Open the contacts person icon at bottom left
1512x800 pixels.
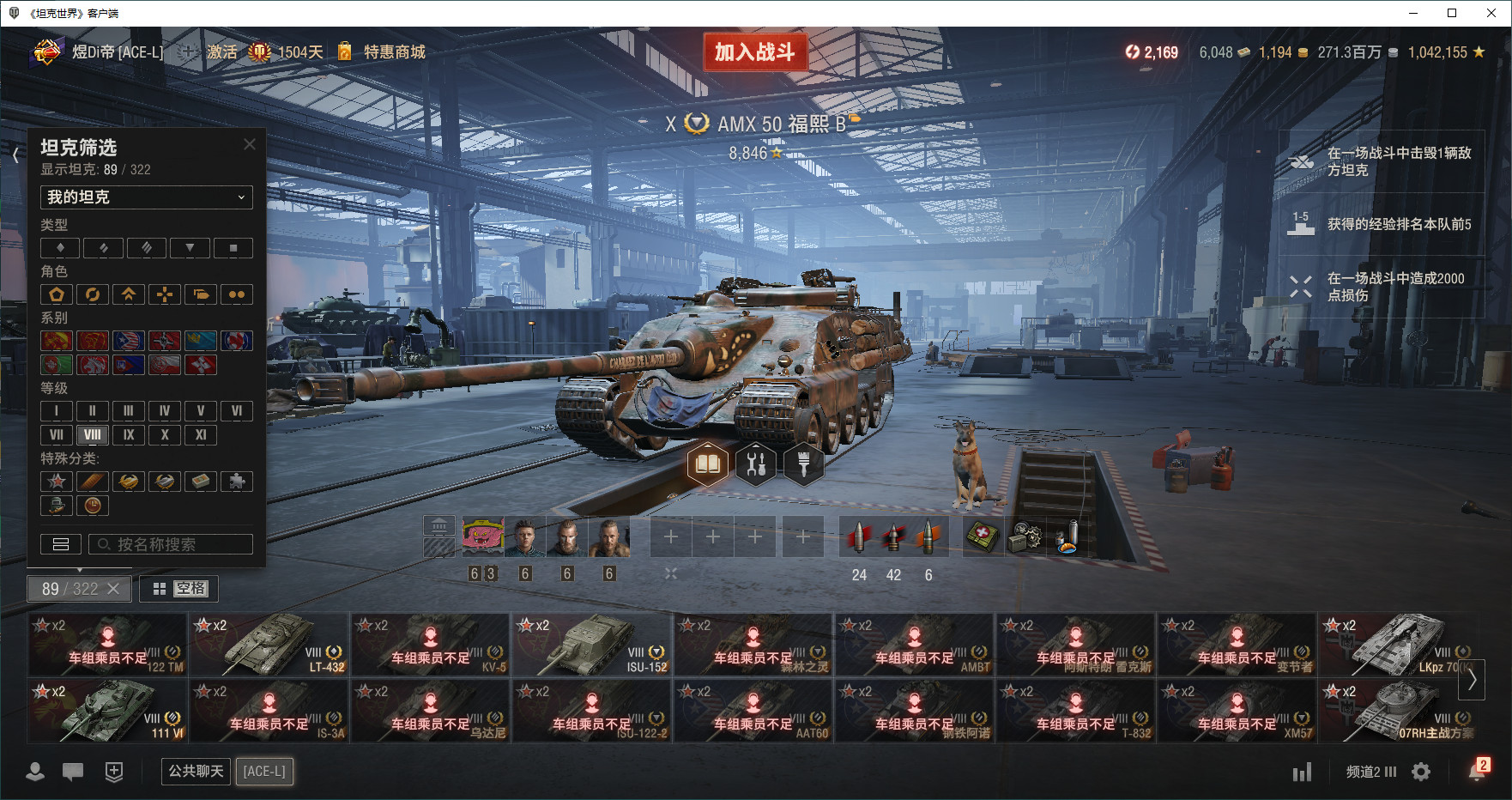35,772
